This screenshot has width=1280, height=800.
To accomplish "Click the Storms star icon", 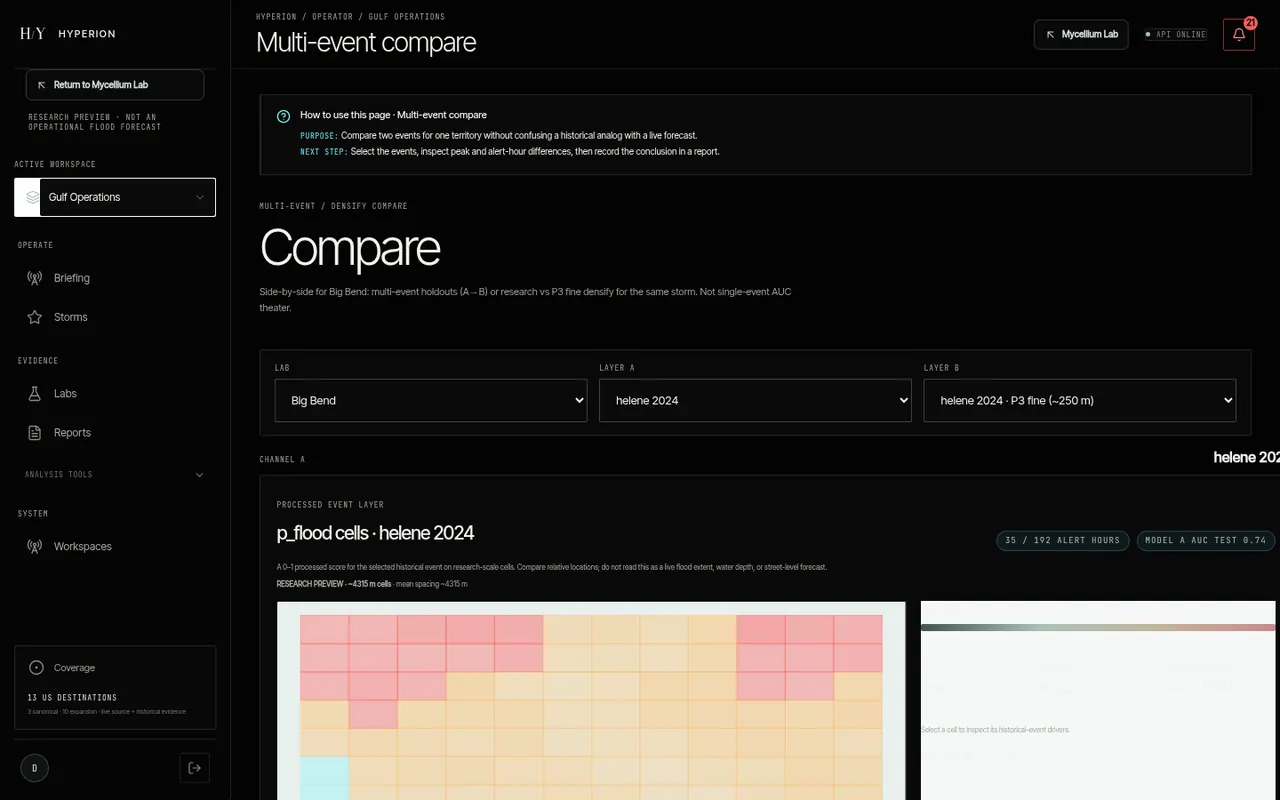I will pyautogui.click(x=34, y=317).
